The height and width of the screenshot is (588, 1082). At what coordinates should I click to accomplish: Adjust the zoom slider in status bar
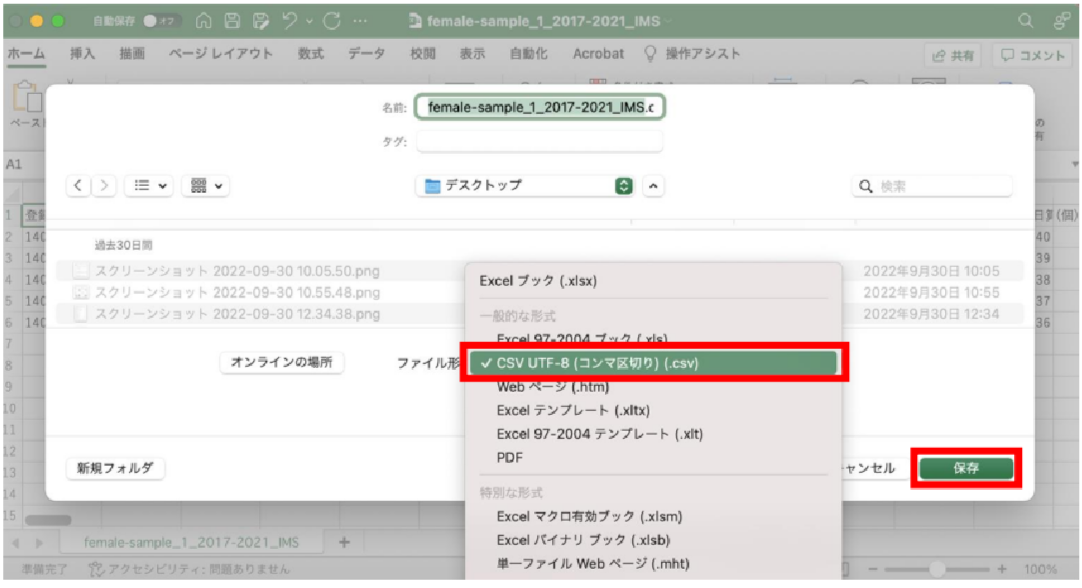(936, 569)
